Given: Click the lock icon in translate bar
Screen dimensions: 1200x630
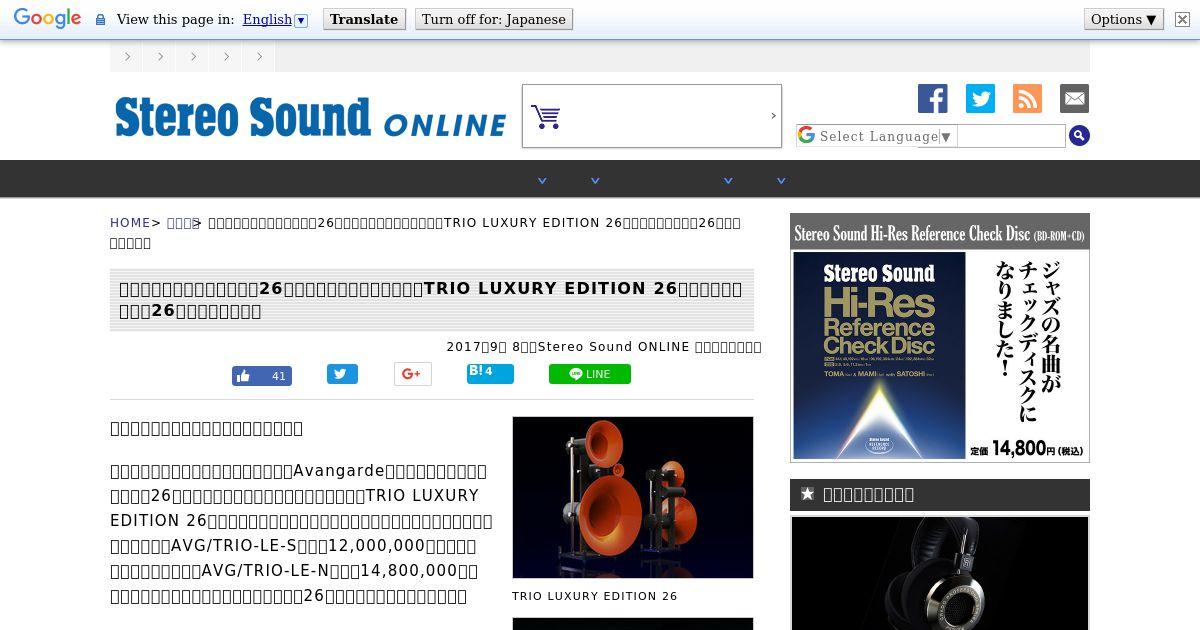Looking at the screenshot, I should (100, 20).
